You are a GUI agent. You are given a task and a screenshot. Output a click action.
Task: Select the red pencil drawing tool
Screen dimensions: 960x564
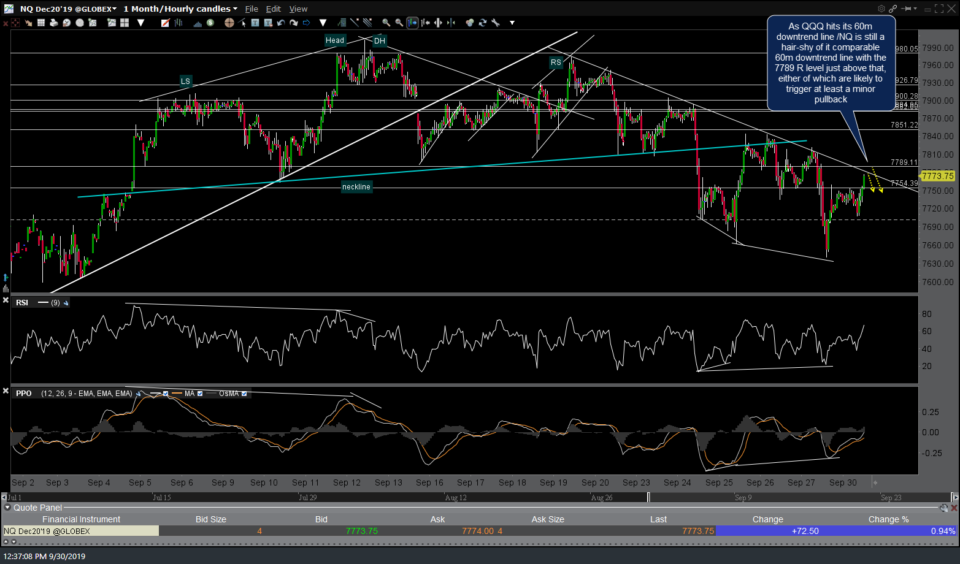pyautogui.click(x=165, y=23)
